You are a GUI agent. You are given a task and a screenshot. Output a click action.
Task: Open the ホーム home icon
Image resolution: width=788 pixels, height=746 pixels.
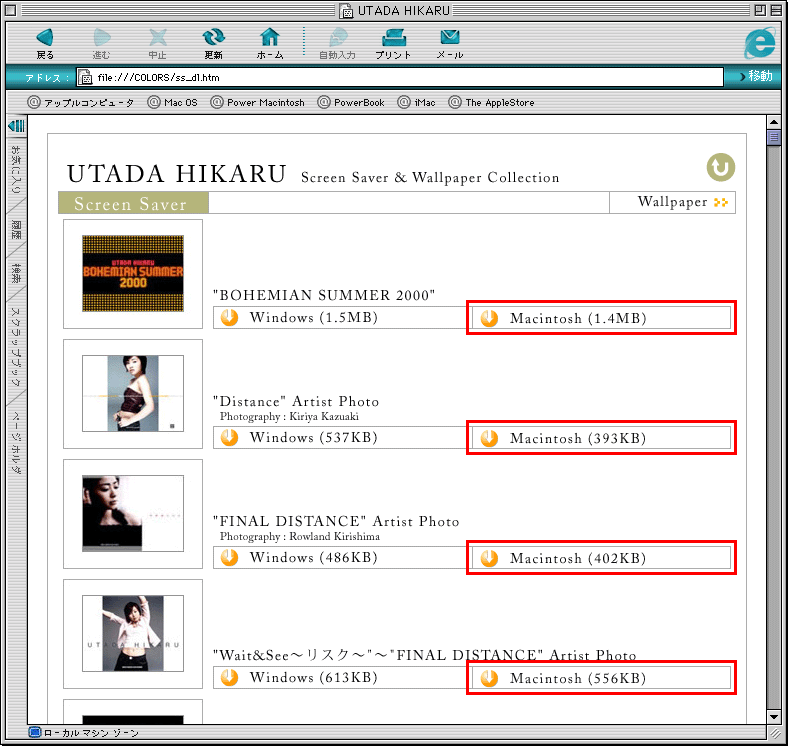point(270,43)
